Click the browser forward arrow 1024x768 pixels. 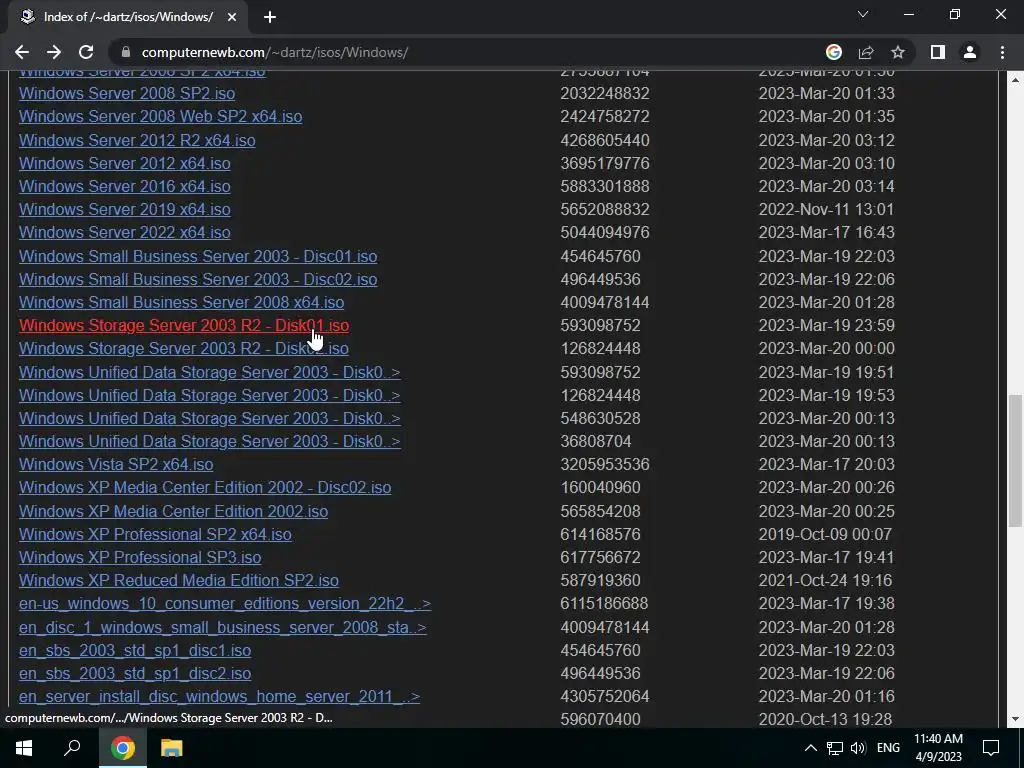54,52
